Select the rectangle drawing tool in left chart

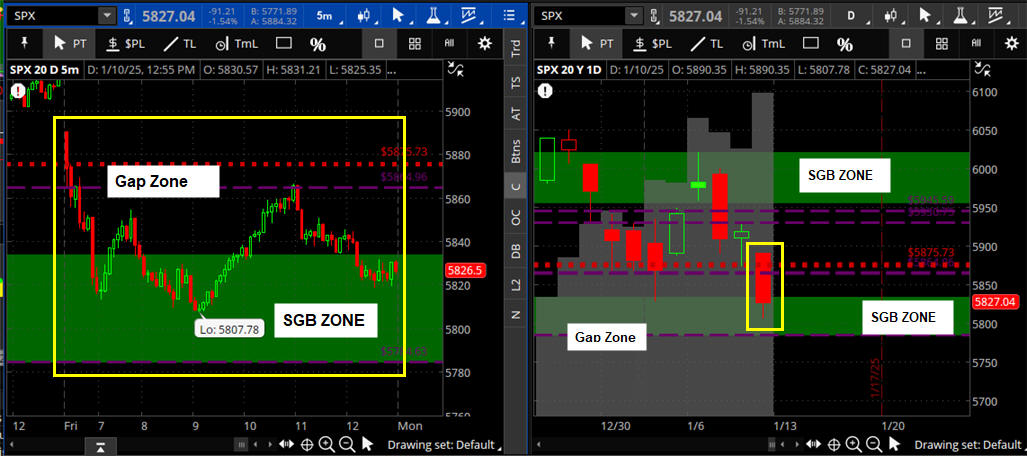coord(284,44)
